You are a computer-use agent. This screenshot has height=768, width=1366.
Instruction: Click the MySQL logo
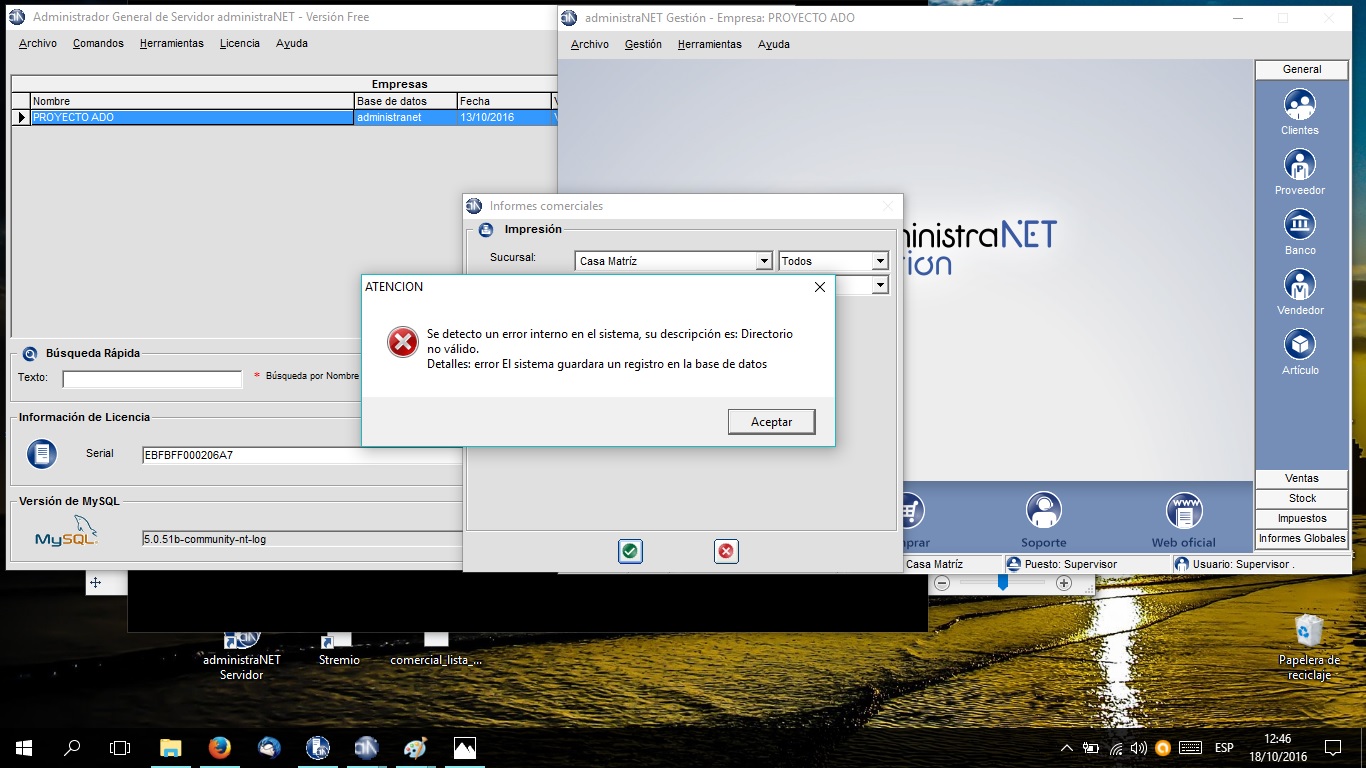[x=67, y=532]
